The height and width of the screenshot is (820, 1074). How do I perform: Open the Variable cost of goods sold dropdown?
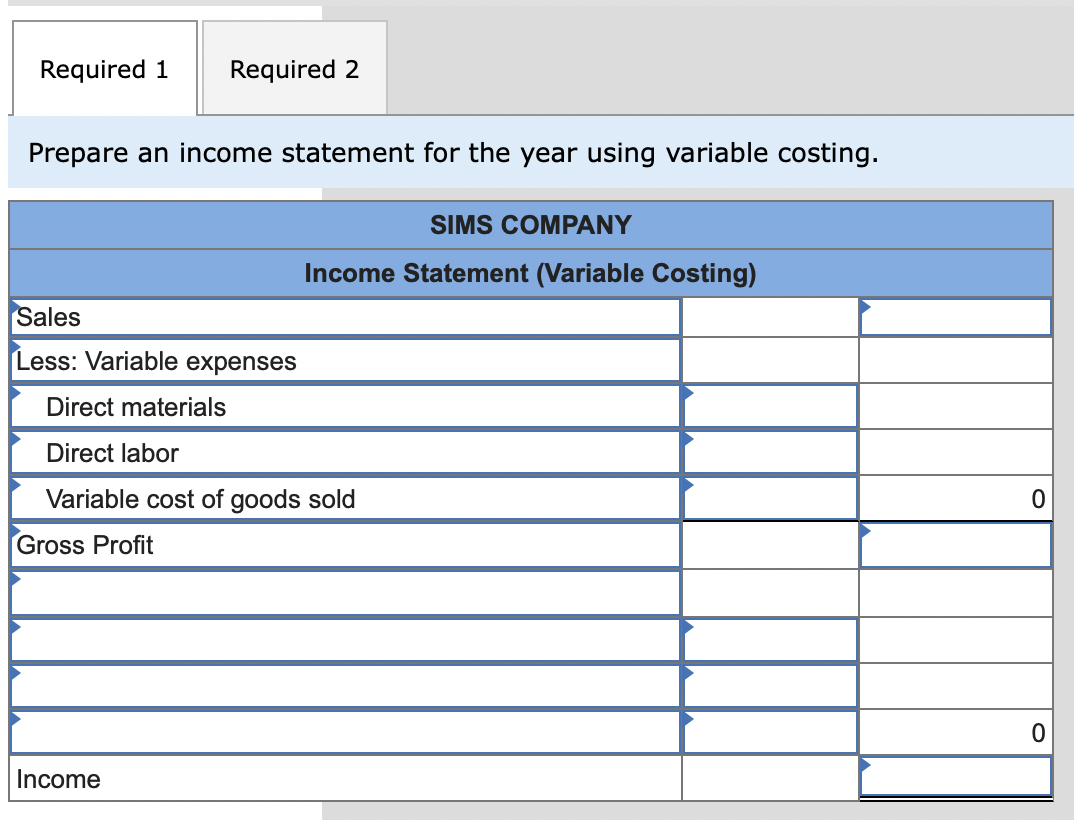345,499
